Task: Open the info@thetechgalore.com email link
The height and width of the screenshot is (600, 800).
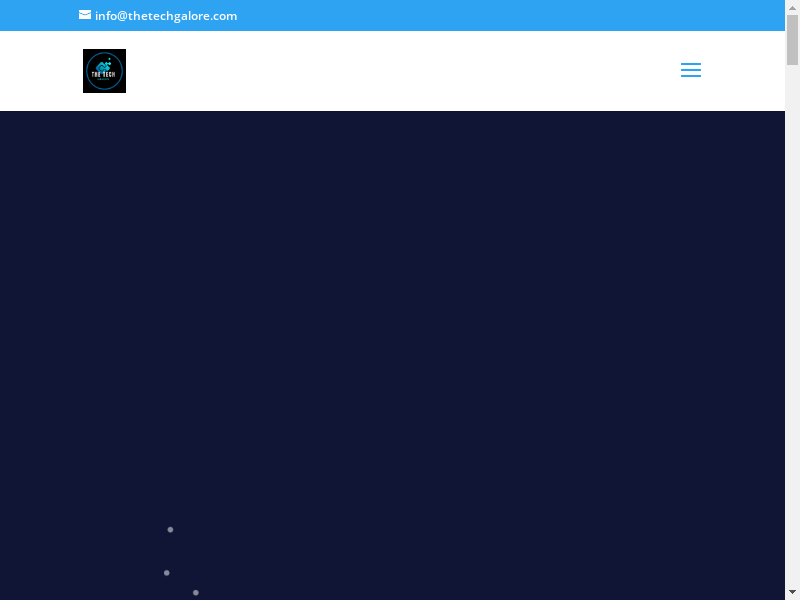Action: click(166, 16)
